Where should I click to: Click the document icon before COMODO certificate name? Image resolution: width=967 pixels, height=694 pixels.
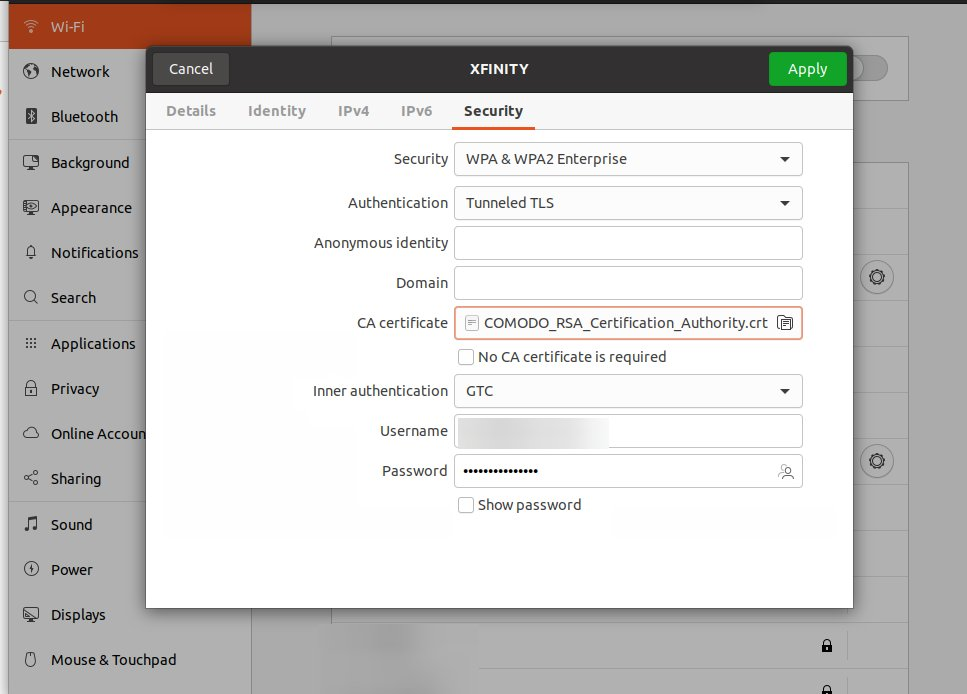tap(472, 323)
